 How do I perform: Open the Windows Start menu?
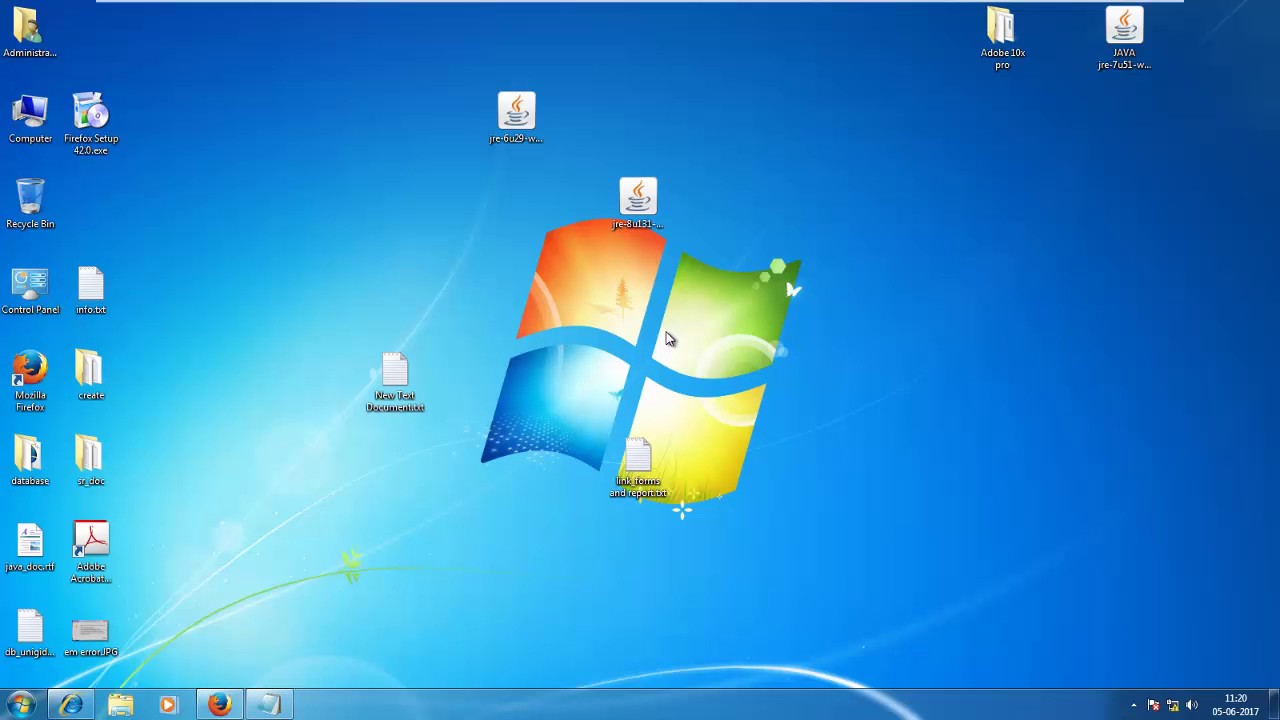click(21, 705)
